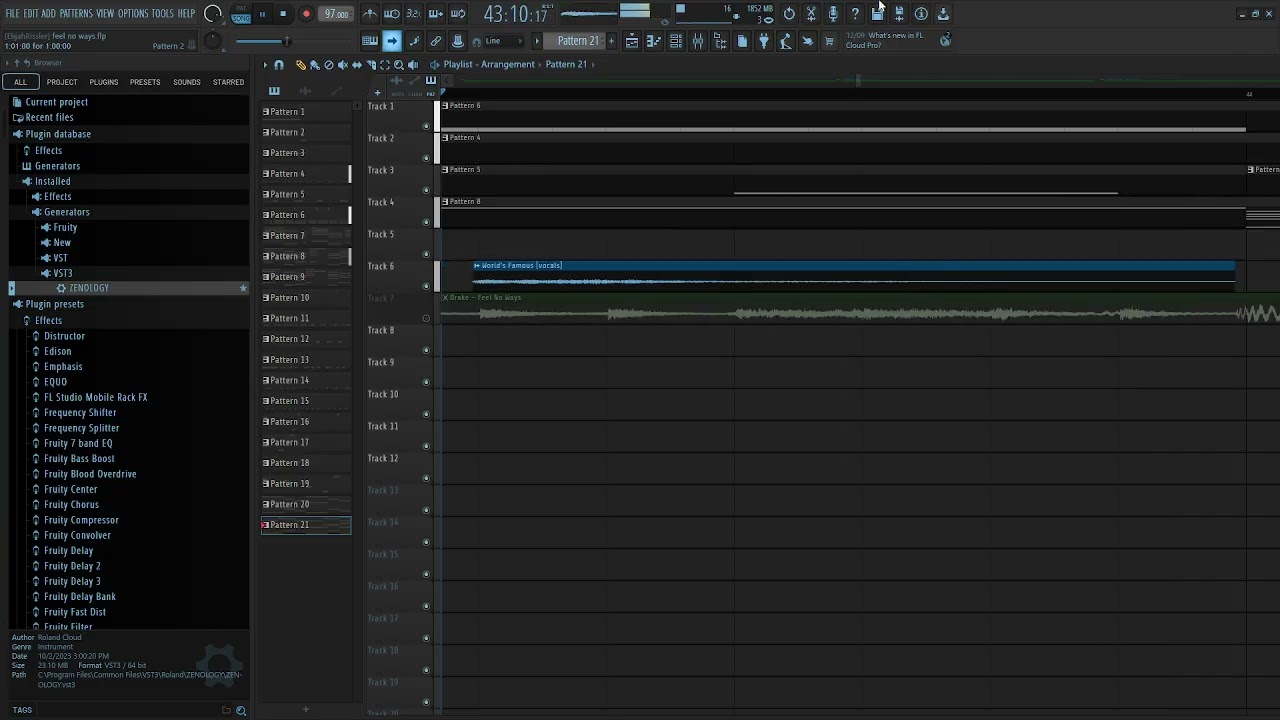The image size is (1280, 720).
Task: Mute Track 1 using its dot
Action: [x=427, y=126]
